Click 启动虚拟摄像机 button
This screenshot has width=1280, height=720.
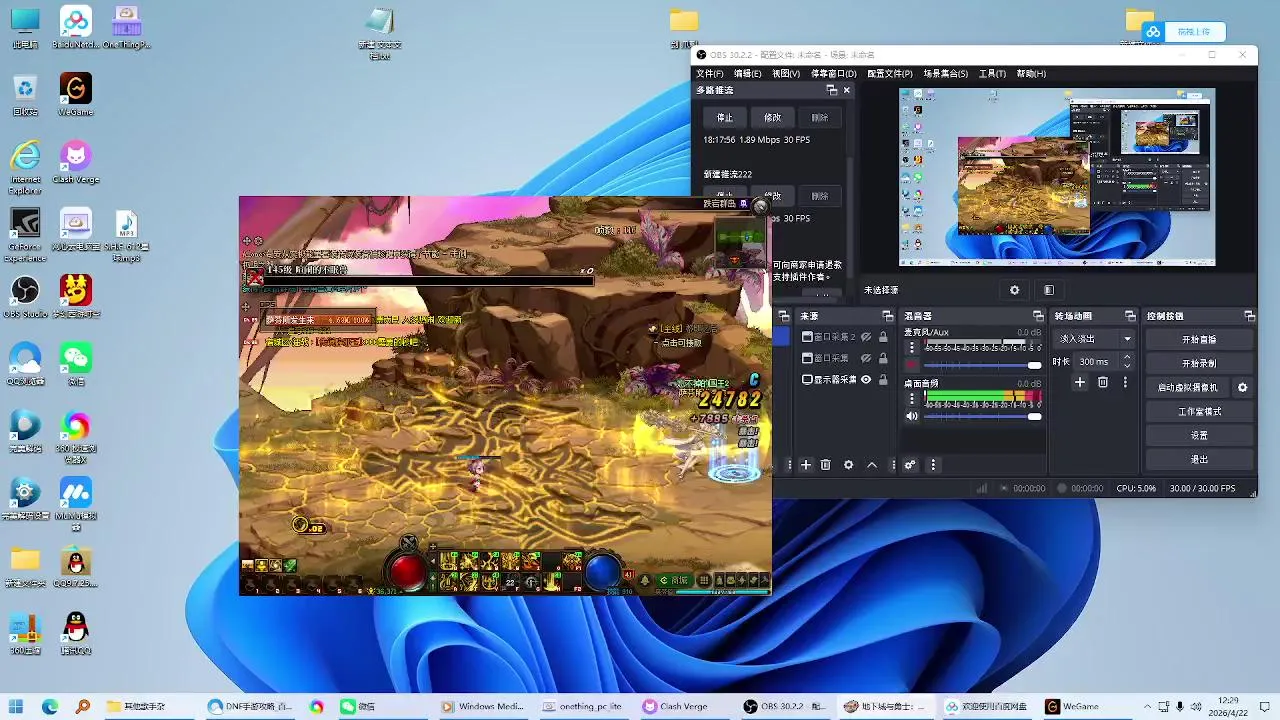[1188, 387]
